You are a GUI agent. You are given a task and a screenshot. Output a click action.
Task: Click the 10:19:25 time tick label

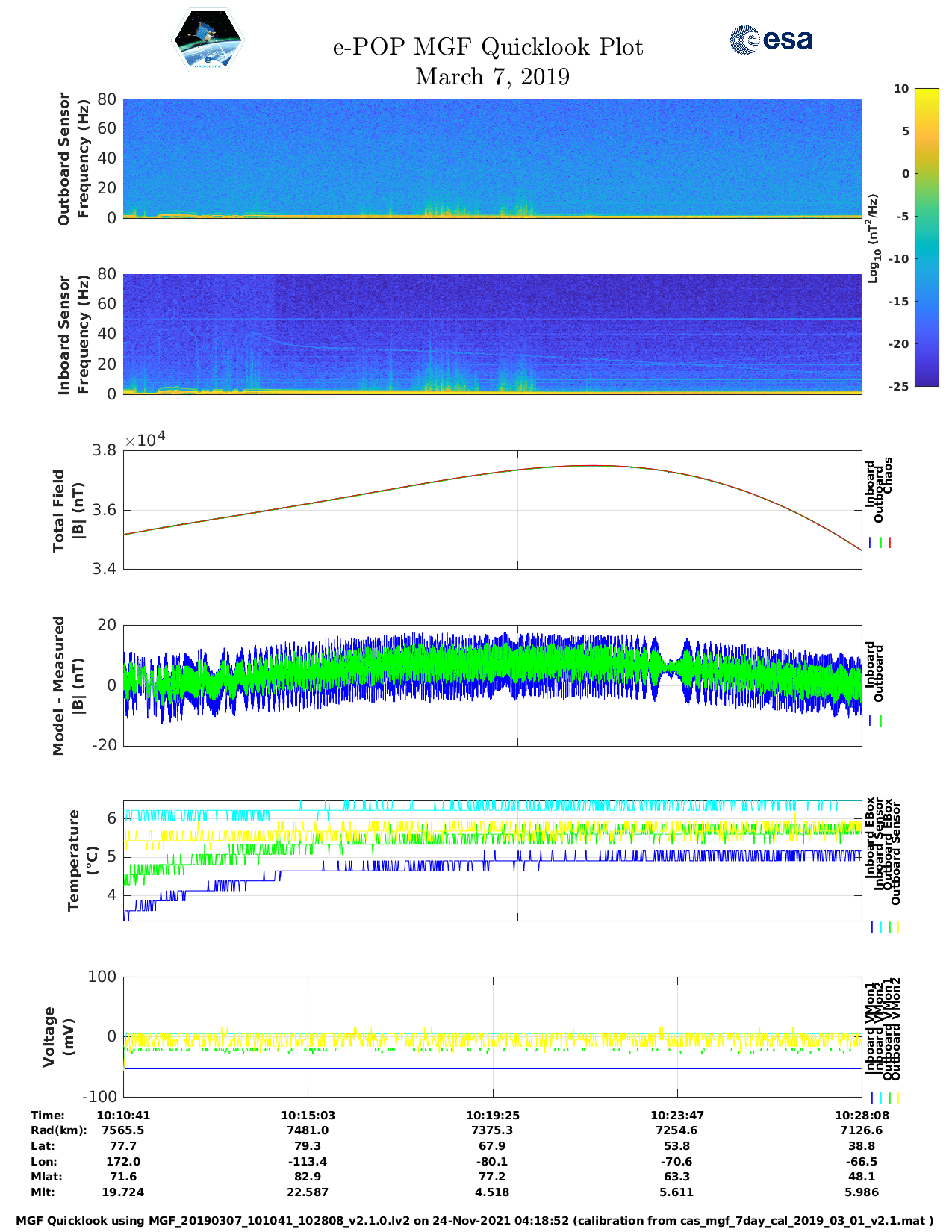(x=493, y=1115)
